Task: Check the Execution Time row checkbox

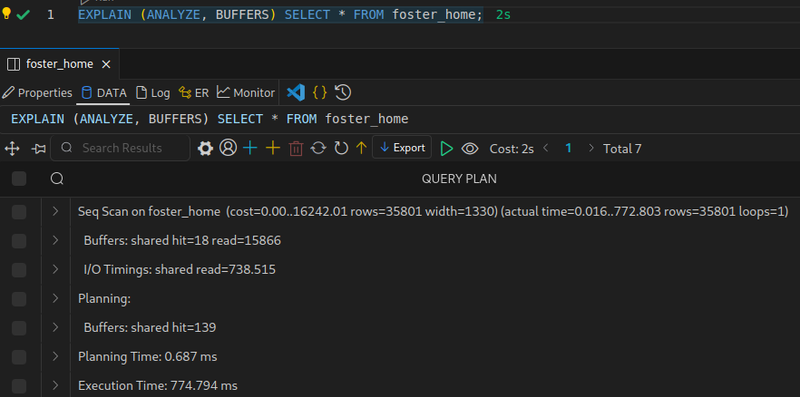Action: click(19, 385)
